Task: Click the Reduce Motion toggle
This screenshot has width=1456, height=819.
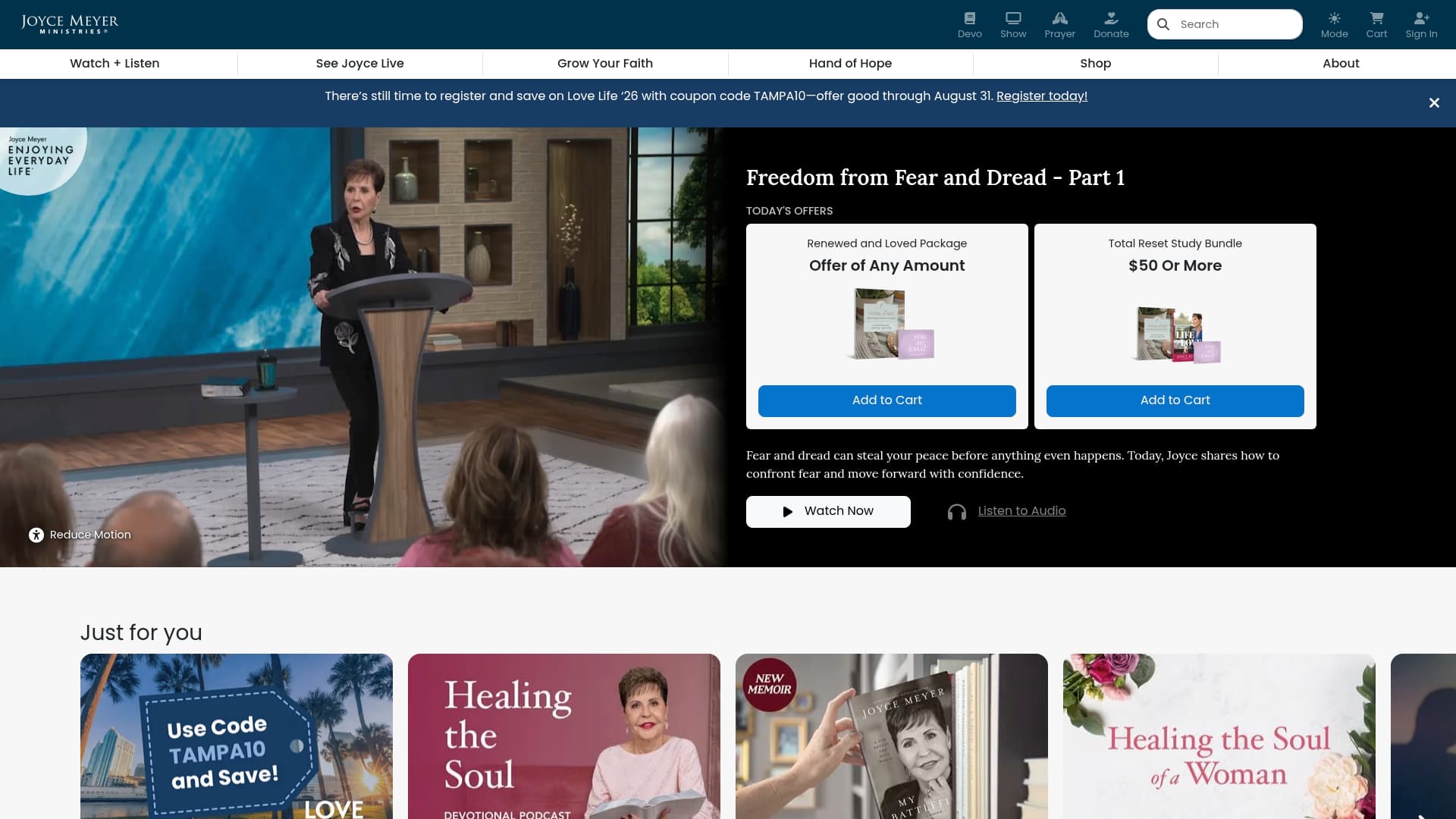Action: click(80, 535)
